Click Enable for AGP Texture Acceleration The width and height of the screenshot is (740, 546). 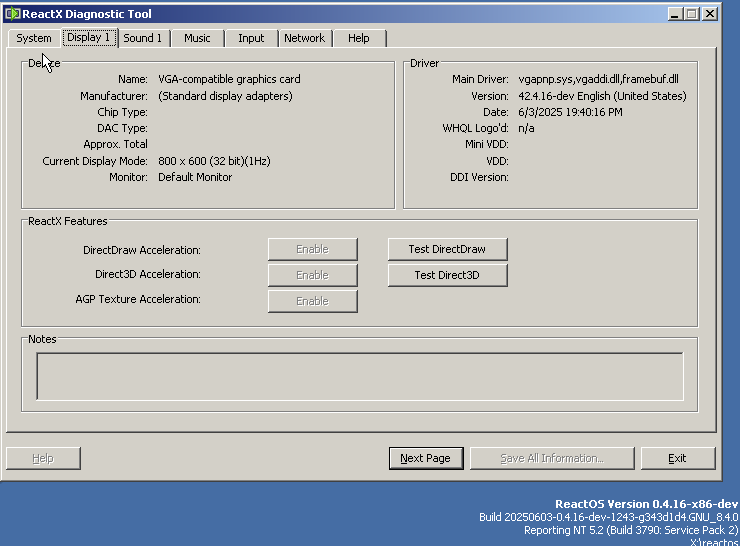(x=312, y=301)
